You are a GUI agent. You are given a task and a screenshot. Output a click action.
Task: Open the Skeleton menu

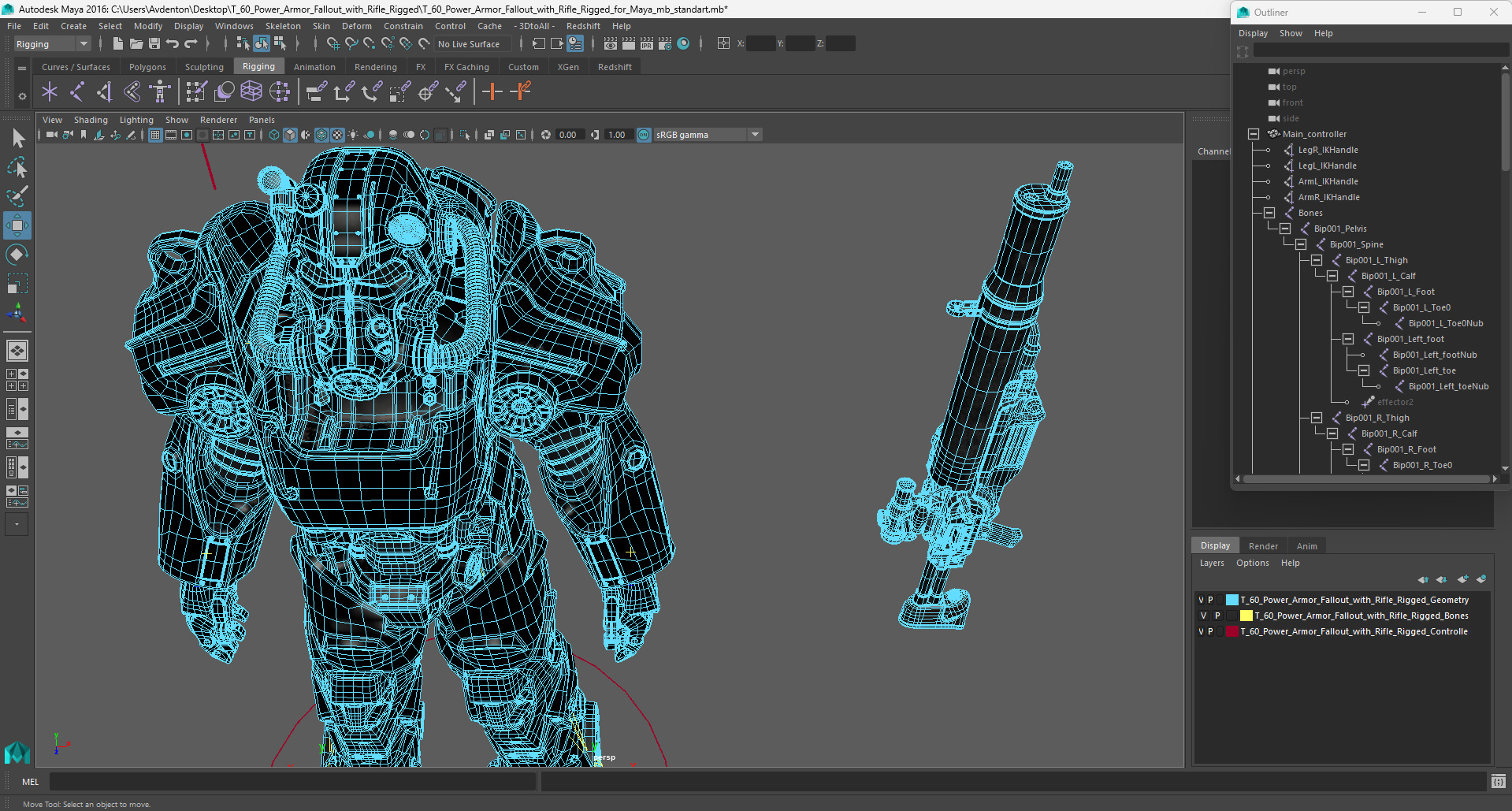(x=283, y=26)
